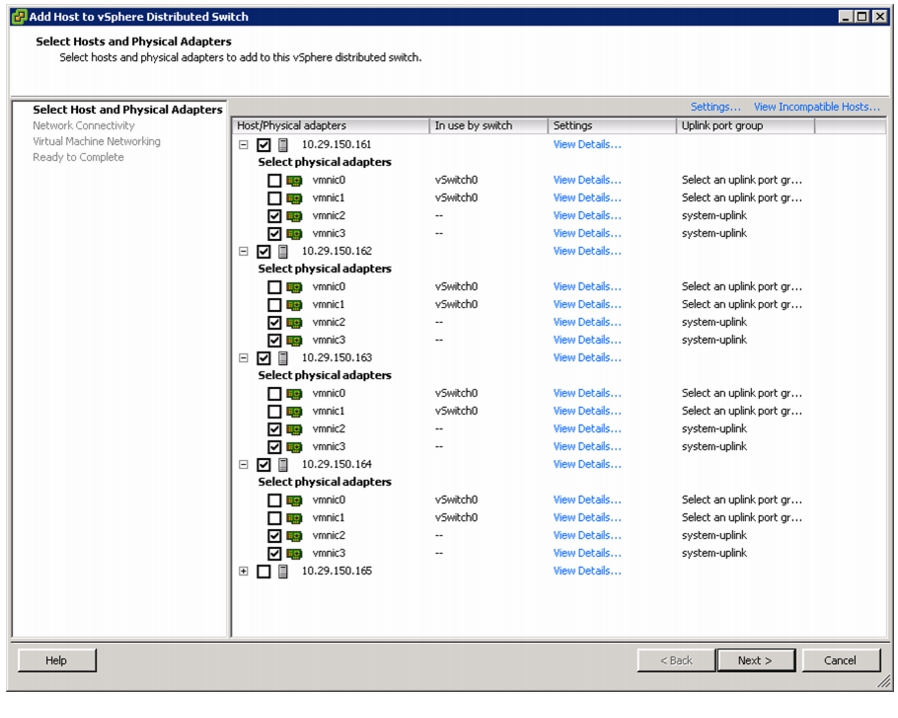Click the vmnic0 adapter icon under 10.29.150.161
This screenshot has width=898, height=718.
(x=294, y=181)
